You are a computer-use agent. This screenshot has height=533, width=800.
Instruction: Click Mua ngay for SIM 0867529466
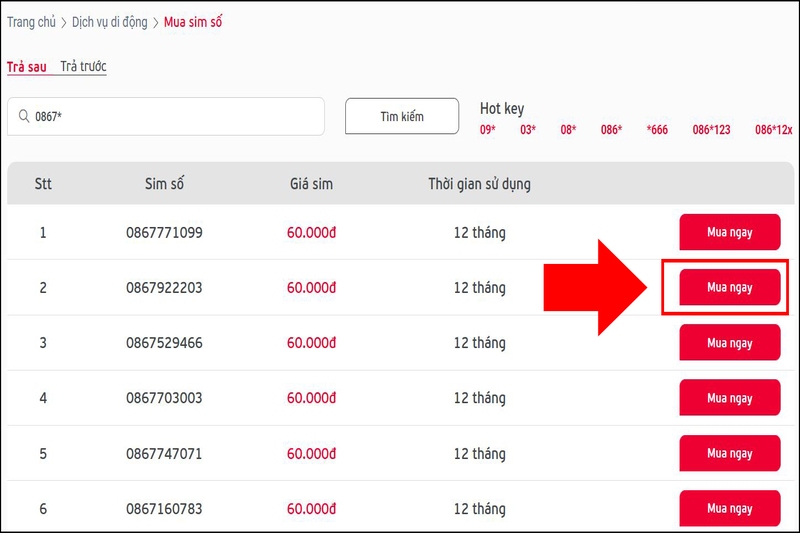click(x=729, y=343)
